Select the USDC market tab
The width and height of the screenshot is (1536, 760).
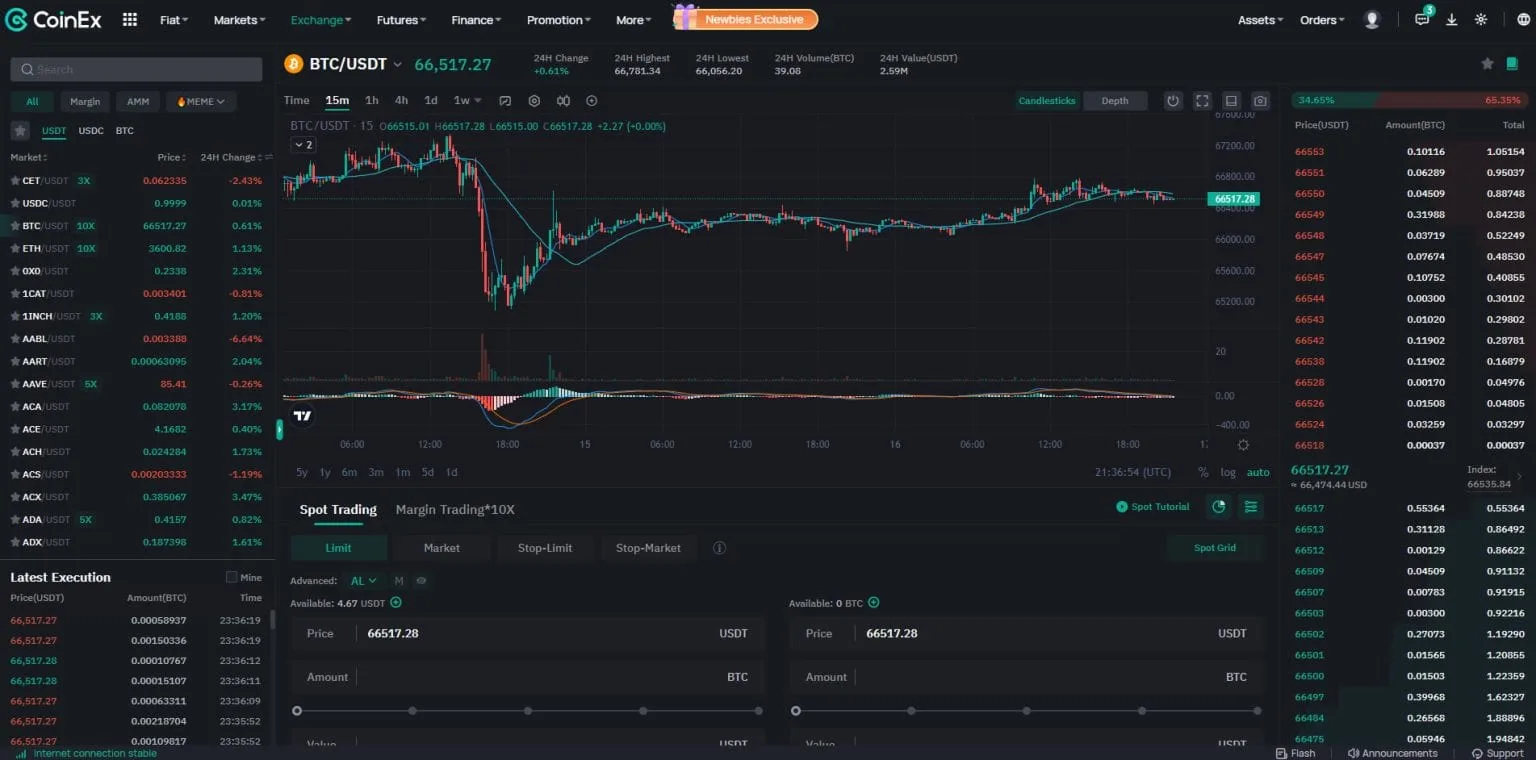[91, 131]
